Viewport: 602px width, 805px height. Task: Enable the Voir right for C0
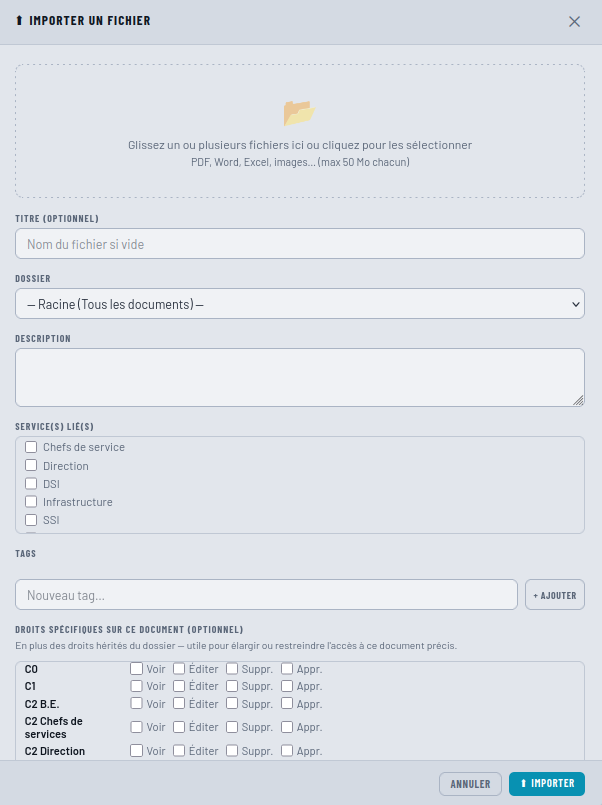coord(137,668)
